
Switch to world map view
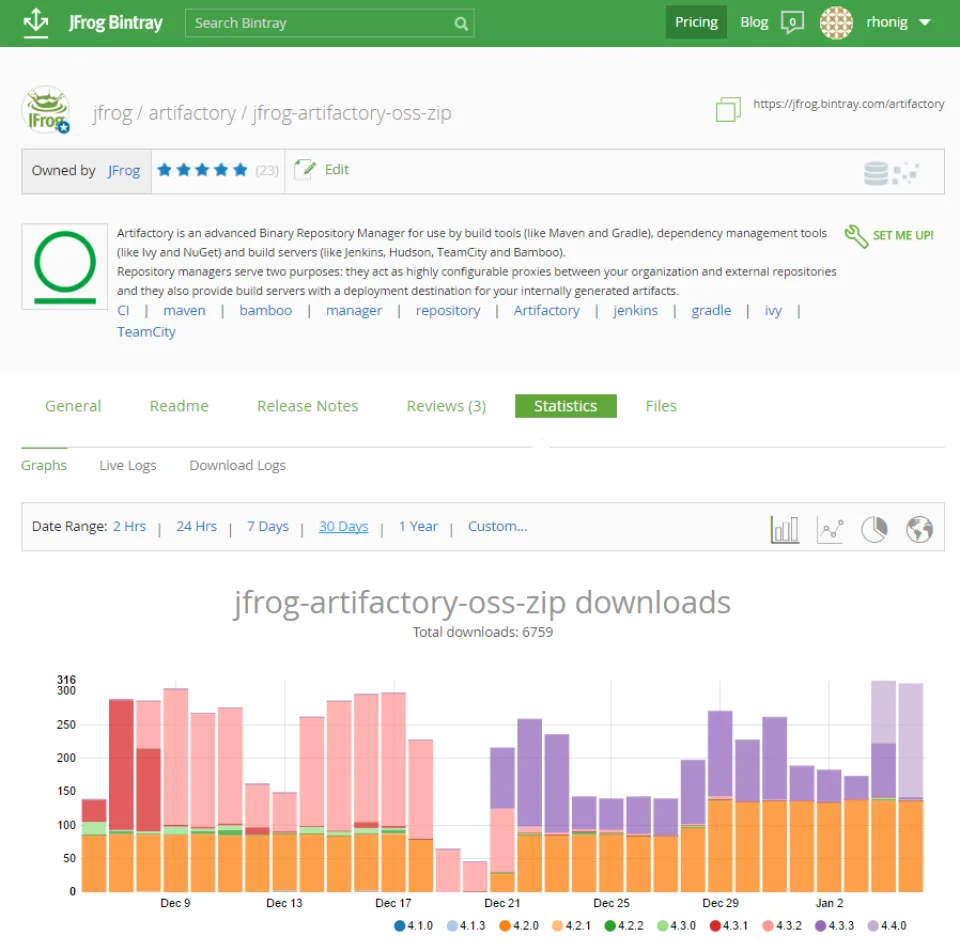click(919, 529)
